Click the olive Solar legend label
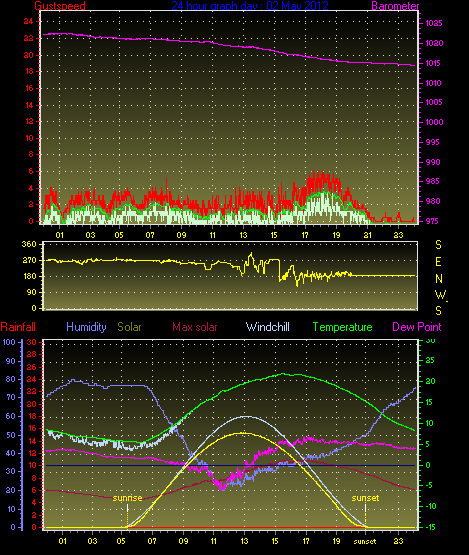 tap(129, 327)
